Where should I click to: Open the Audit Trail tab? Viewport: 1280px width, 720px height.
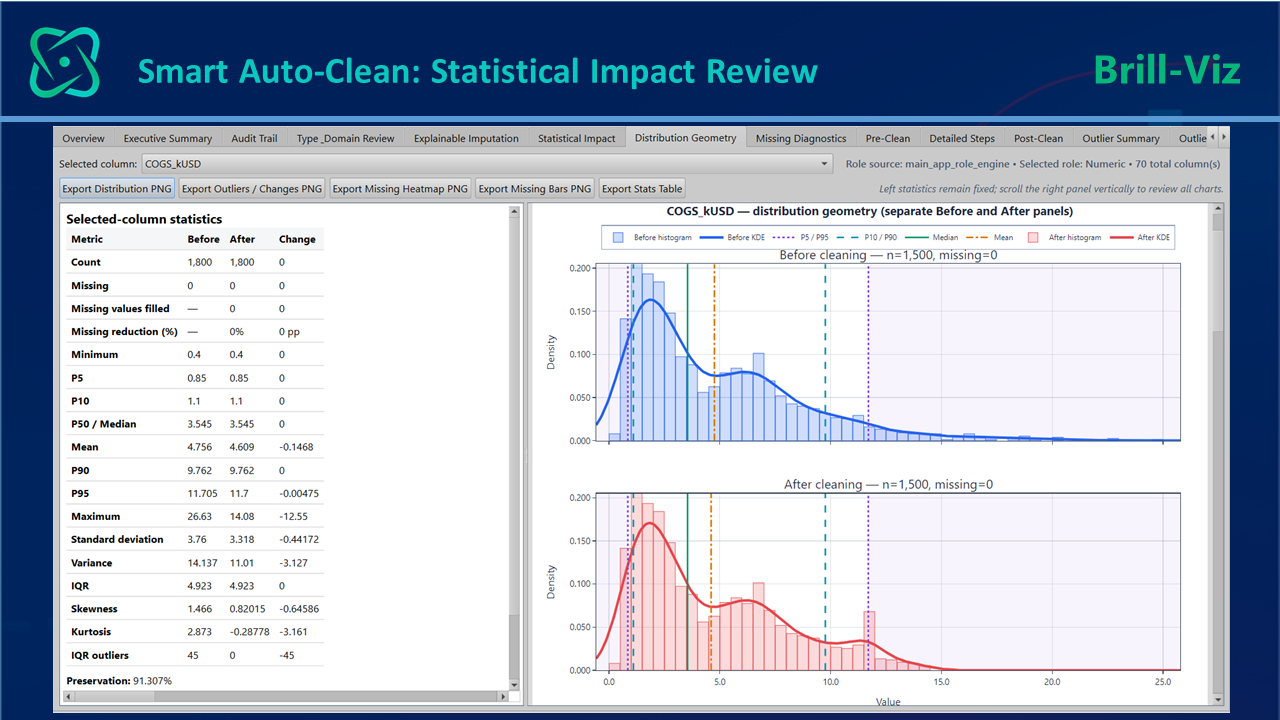coord(254,138)
